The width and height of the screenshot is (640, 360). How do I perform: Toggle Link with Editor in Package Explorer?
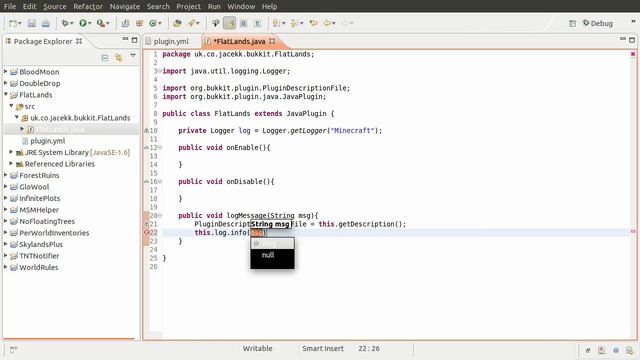click(119, 58)
